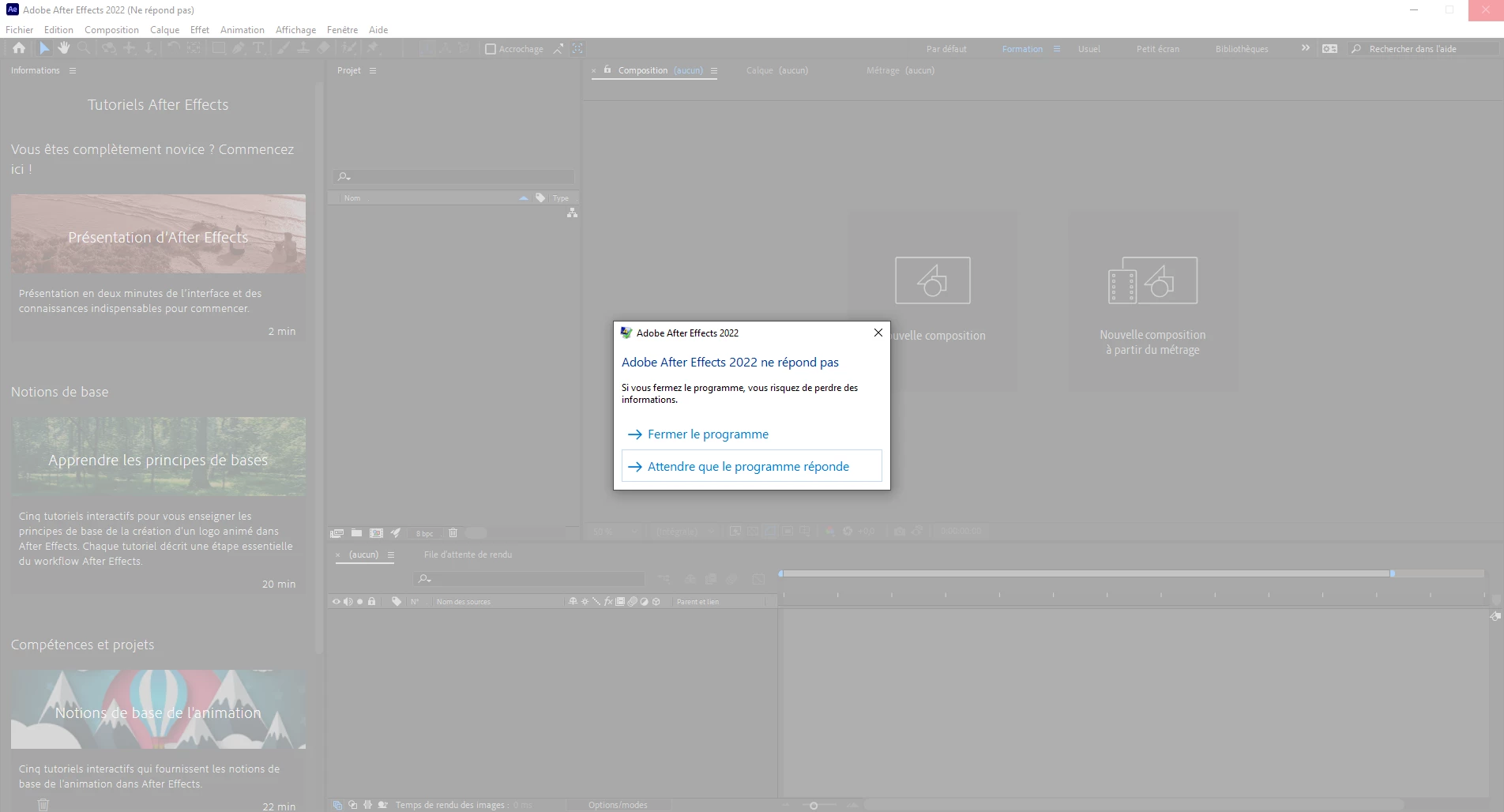This screenshot has width=1504, height=812.
Task: Click the work area end handle in timeline
Action: (x=1392, y=573)
